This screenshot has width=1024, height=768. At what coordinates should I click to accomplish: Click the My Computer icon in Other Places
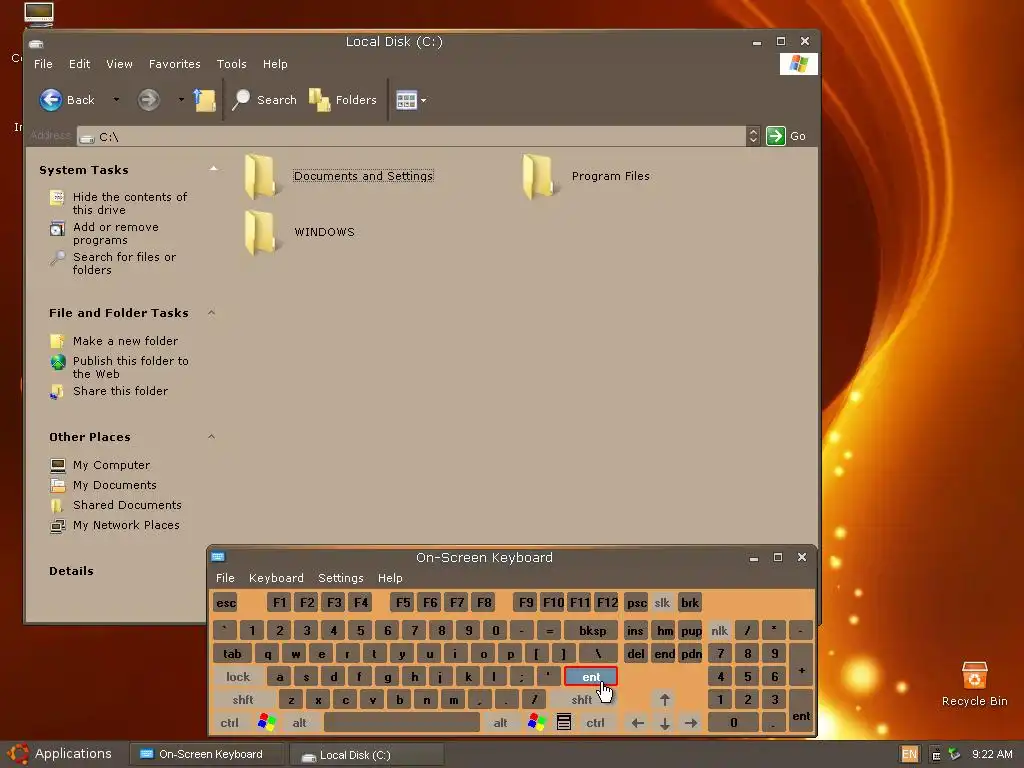tap(57, 465)
